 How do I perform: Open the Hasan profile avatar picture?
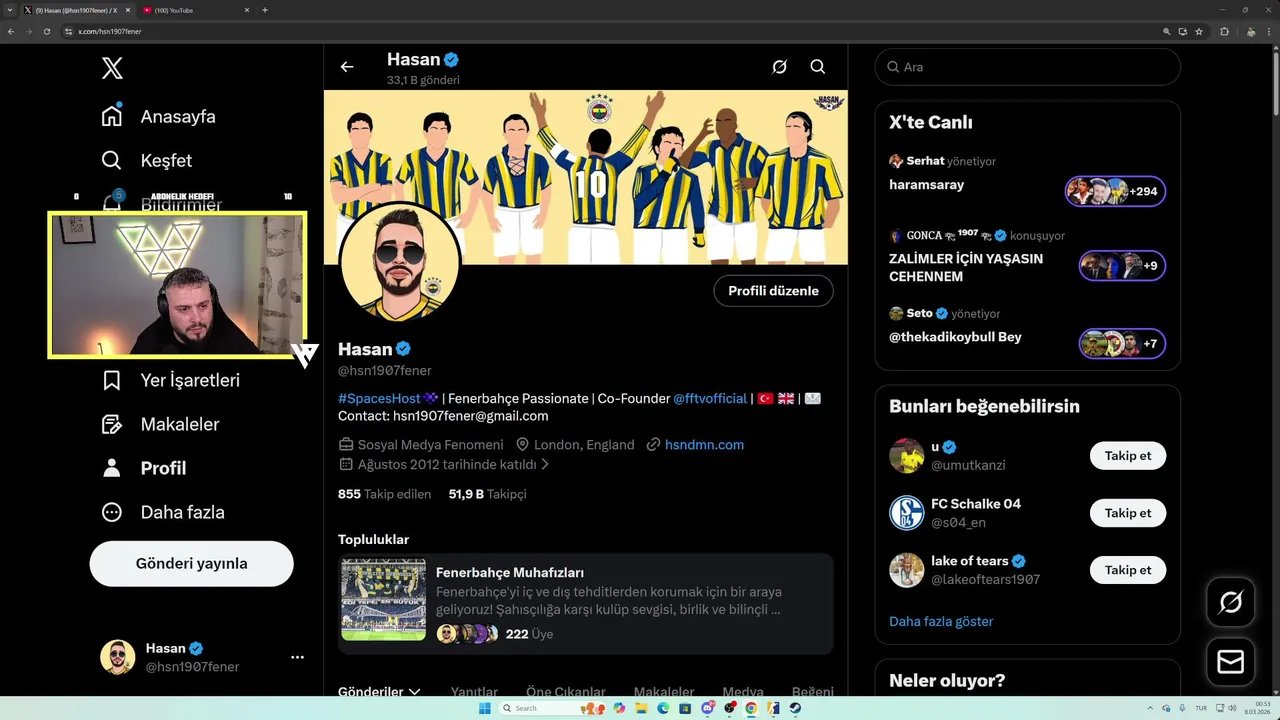click(400, 262)
